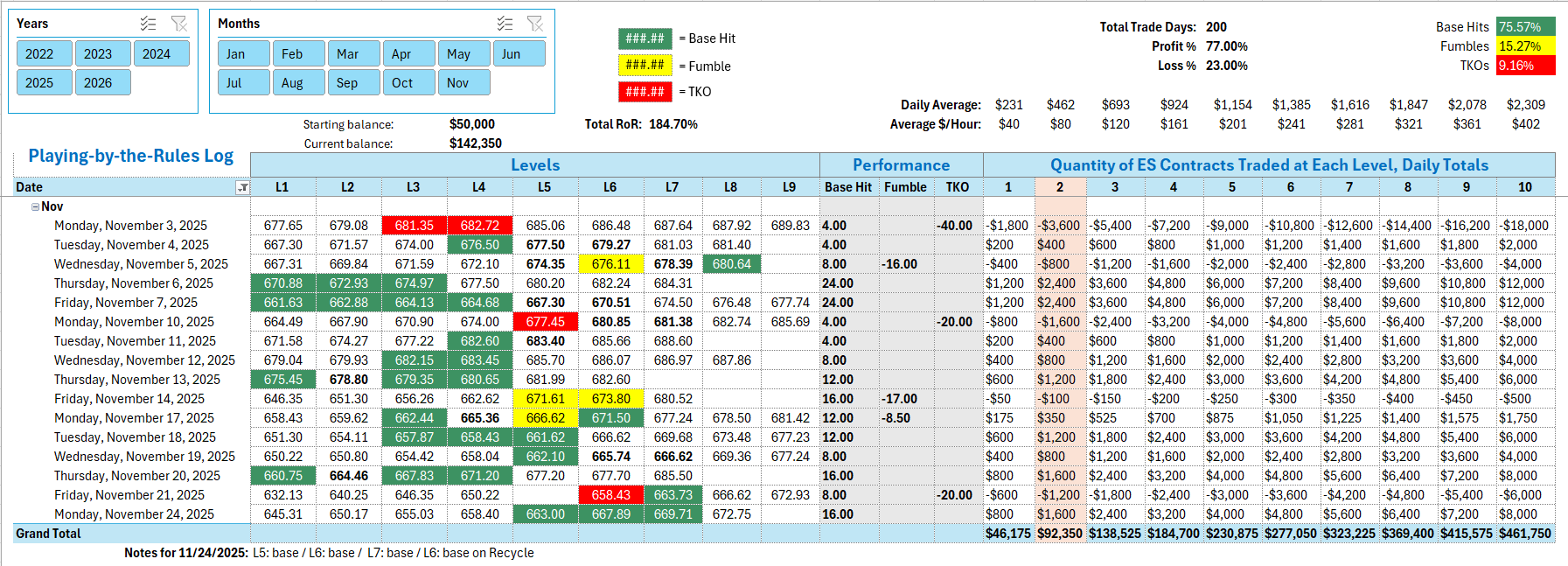Clear the Years slicer filter

pyautogui.click(x=178, y=24)
